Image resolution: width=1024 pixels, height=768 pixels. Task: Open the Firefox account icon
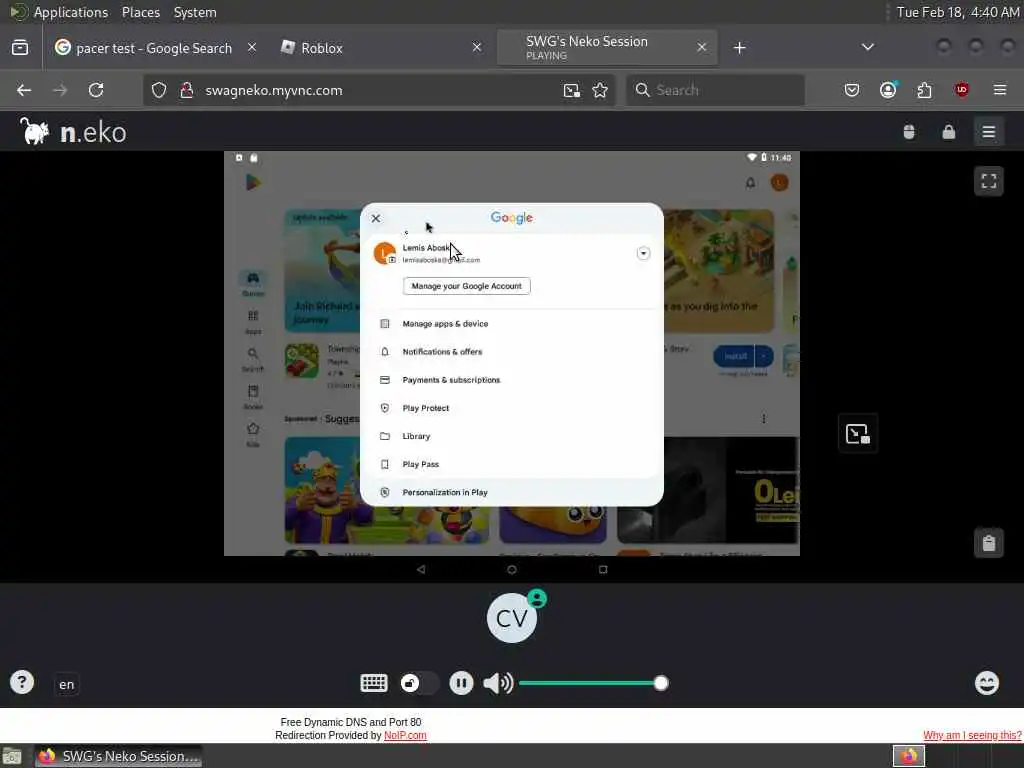tap(888, 90)
